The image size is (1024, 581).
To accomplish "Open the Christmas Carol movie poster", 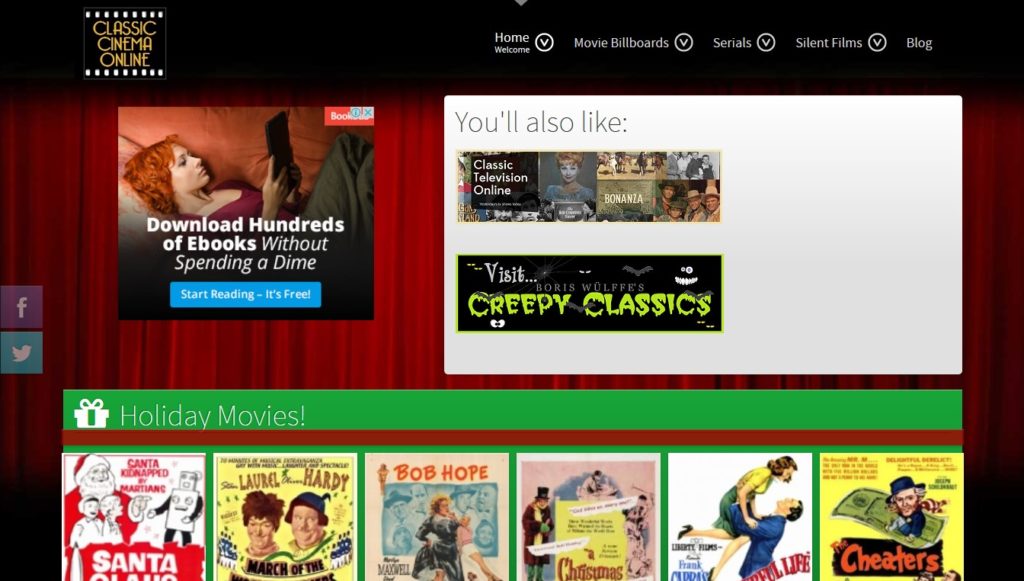I will pyautogui.click(x=588, y=517).
